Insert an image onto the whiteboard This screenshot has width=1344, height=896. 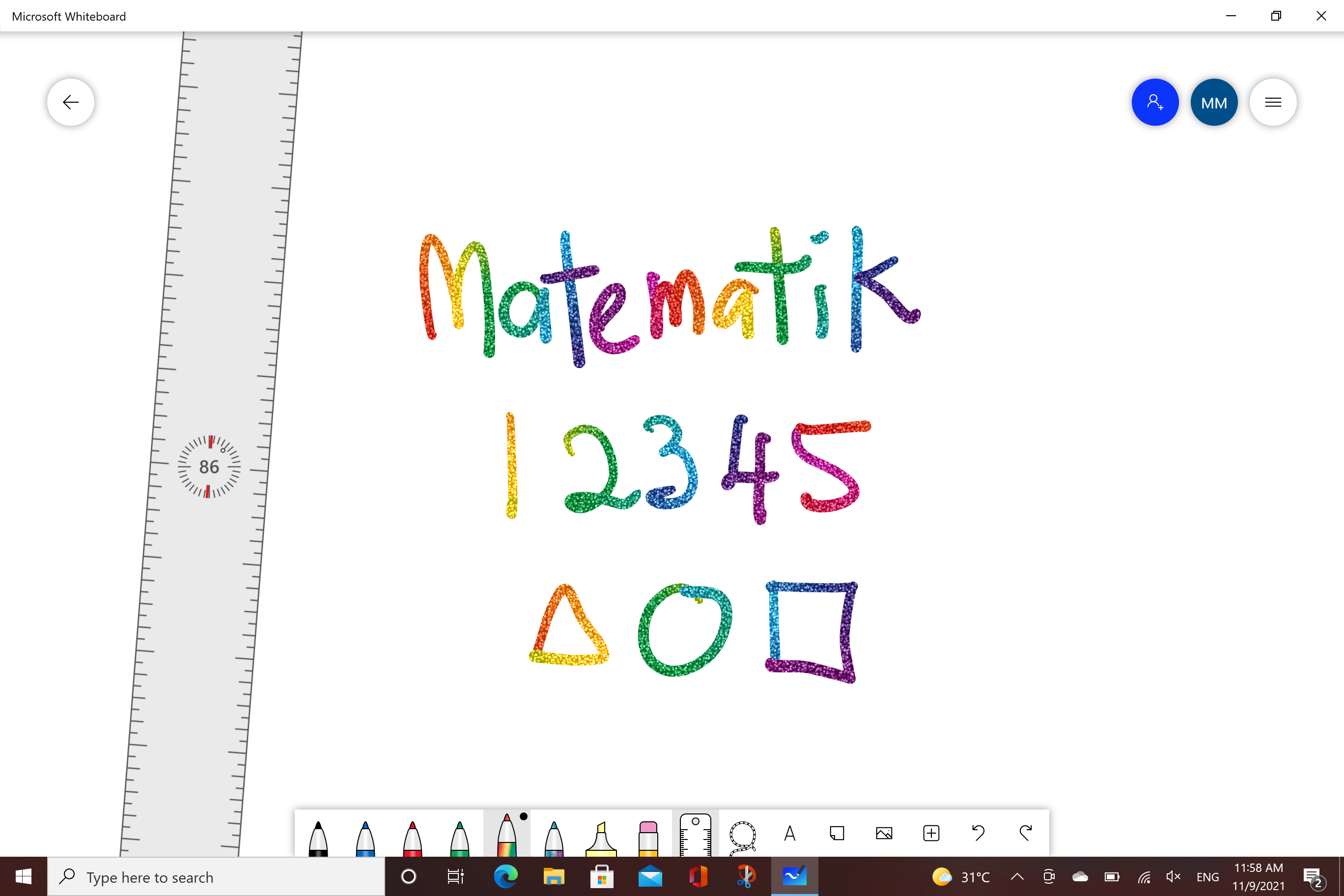(x=883, y=833)
